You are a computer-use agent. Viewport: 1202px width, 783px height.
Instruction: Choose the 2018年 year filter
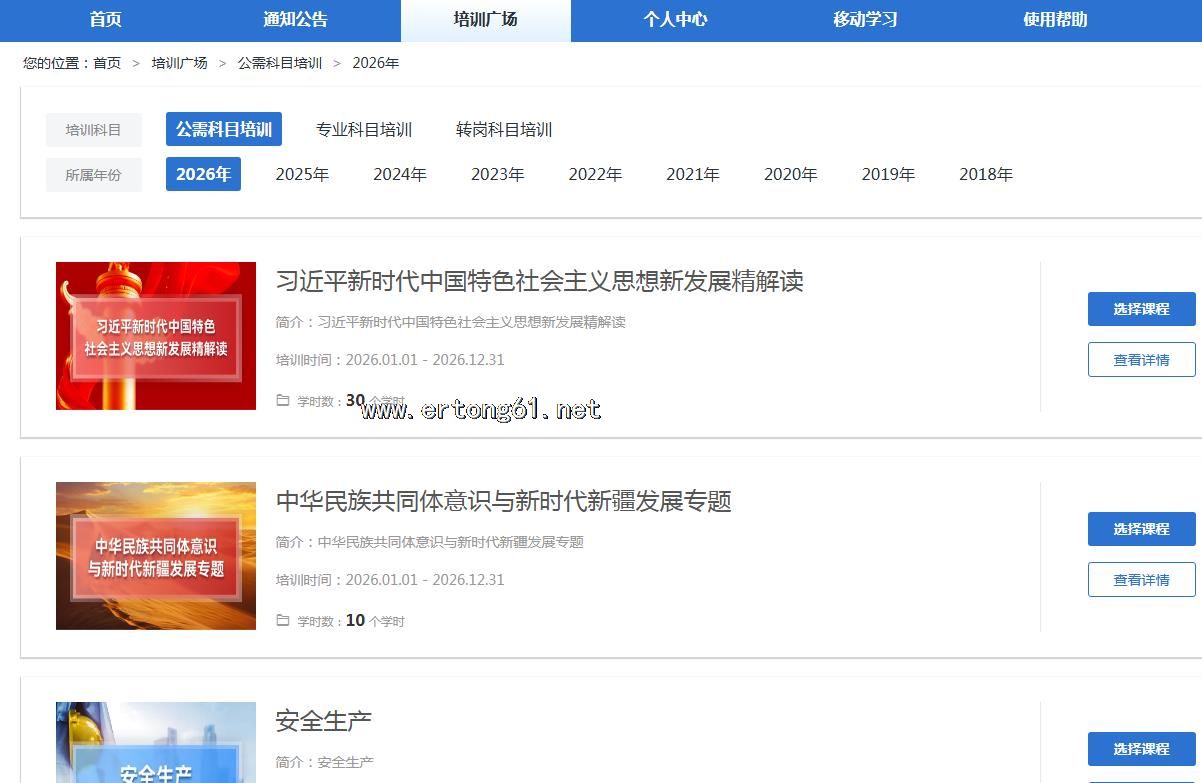(x=985, y=175)
